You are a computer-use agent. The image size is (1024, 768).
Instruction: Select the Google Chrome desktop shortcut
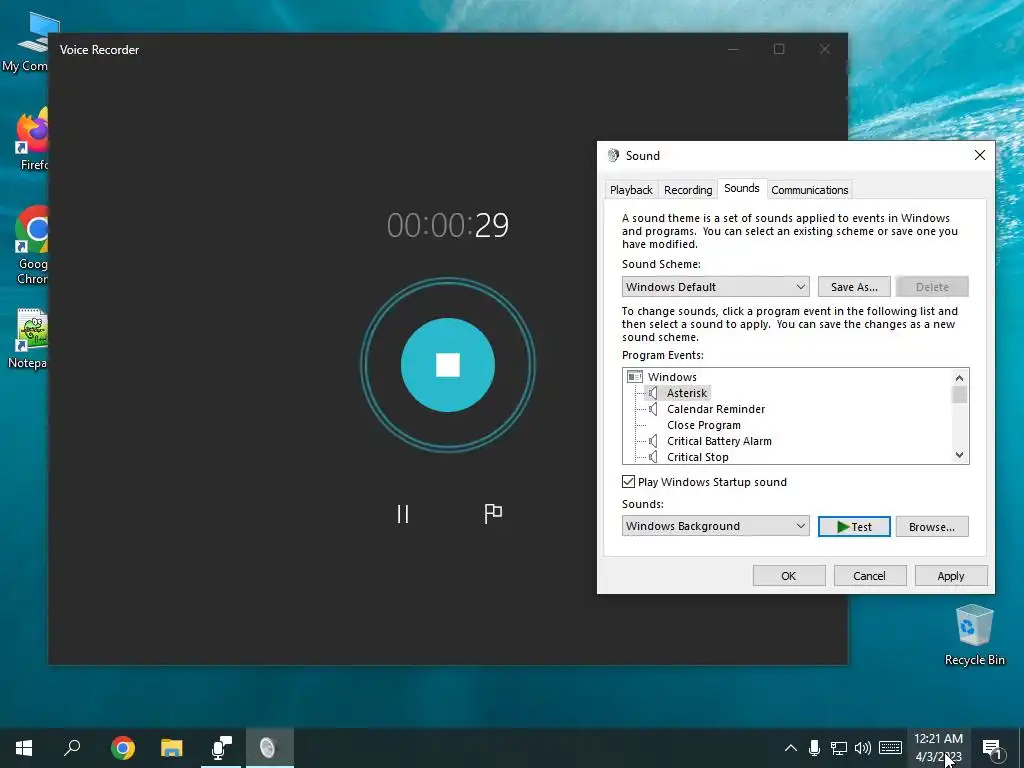pyautogui.click(x=31, y=246)
